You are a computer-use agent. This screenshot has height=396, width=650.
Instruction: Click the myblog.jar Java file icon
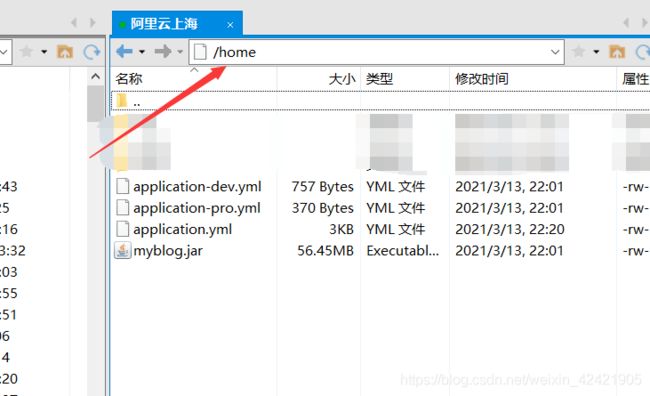click(x=123, y=250)
